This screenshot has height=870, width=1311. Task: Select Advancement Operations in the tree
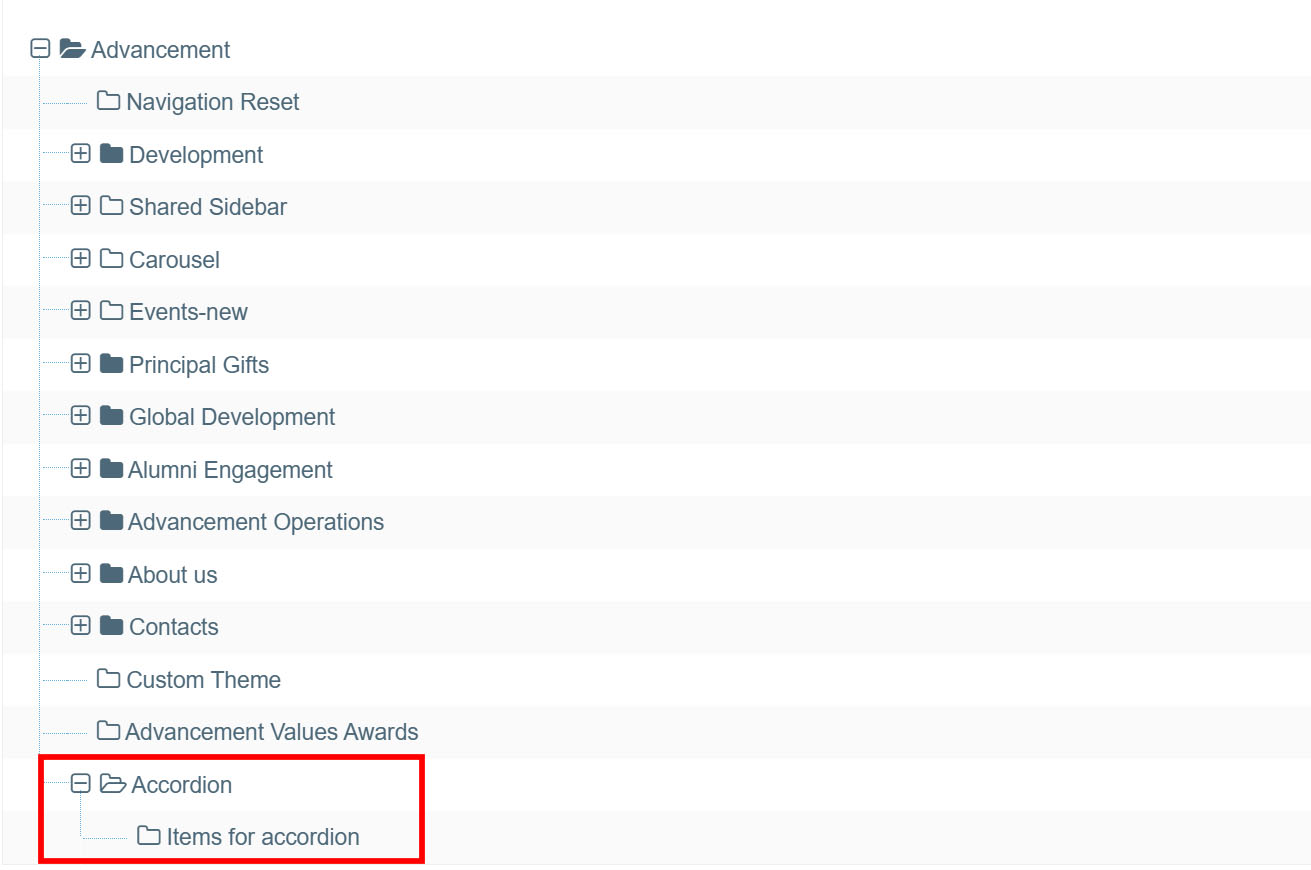255,522
